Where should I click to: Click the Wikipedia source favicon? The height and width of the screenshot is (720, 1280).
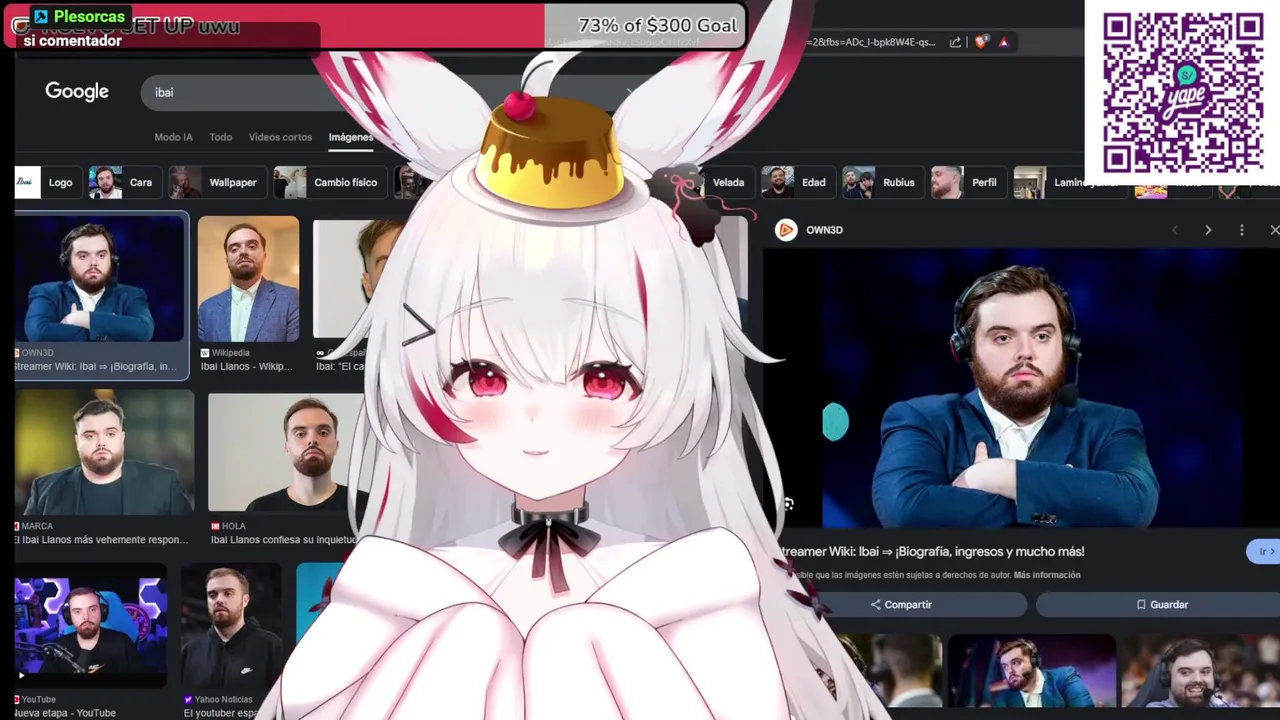pos(205,353)
